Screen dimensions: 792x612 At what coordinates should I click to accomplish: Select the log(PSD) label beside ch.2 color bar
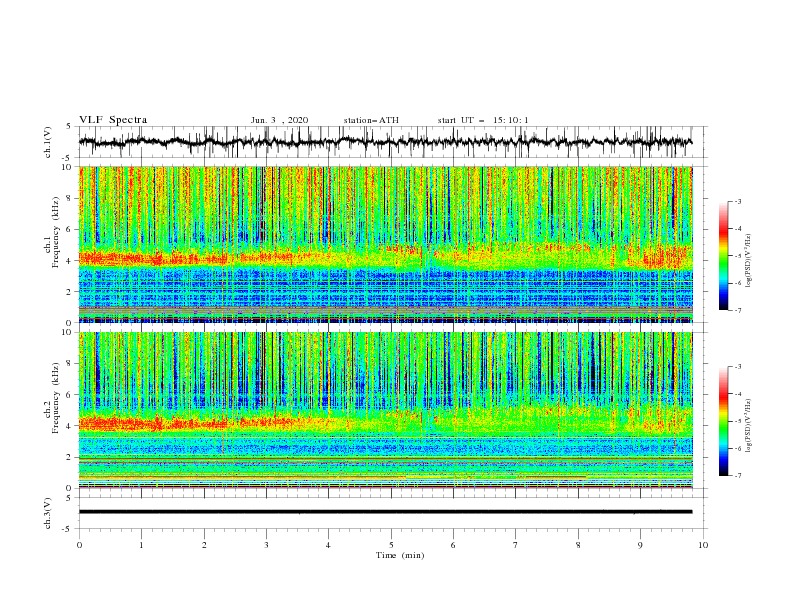tap(748, 426)
